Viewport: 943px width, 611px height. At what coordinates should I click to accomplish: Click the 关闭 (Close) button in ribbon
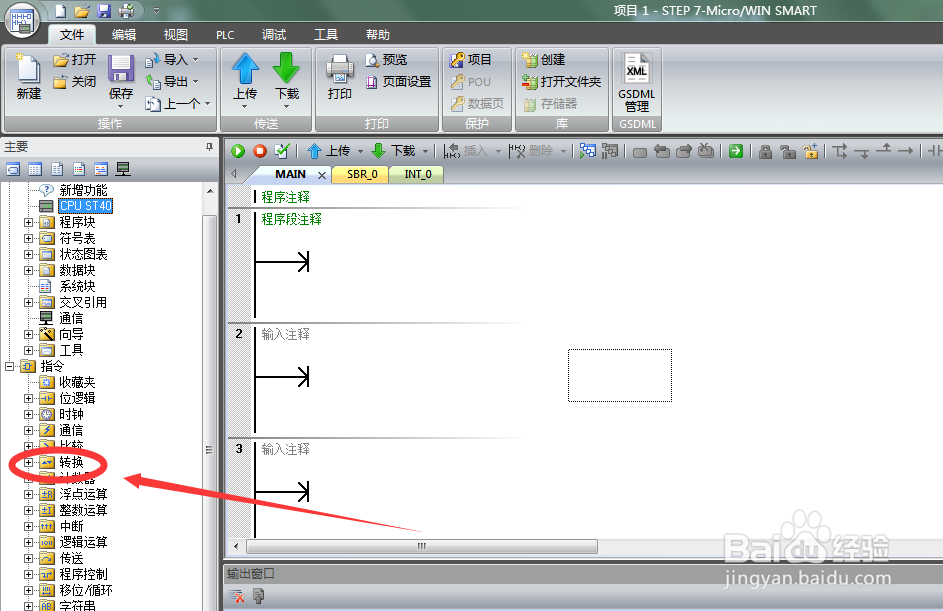75,81
